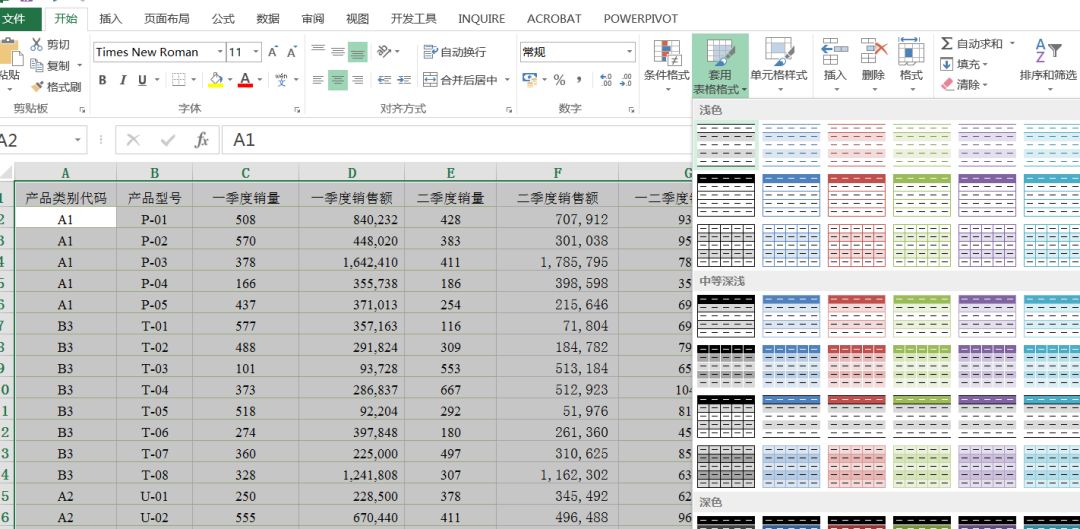
Task: Select cell containing P-03
Action: pyautogui.click(x=154, y=262)
